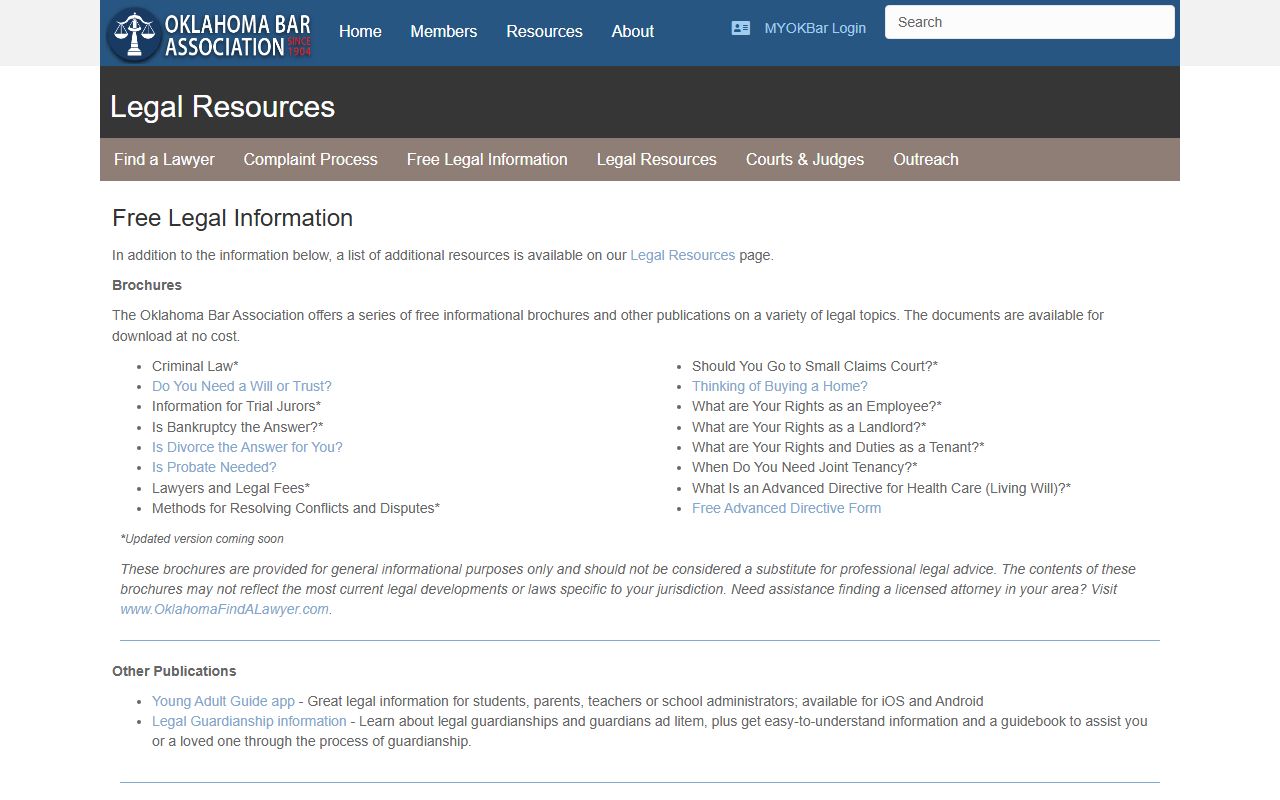Click the *Updated version coming soon note
The image size is (1280, 800).
(202, 539)
